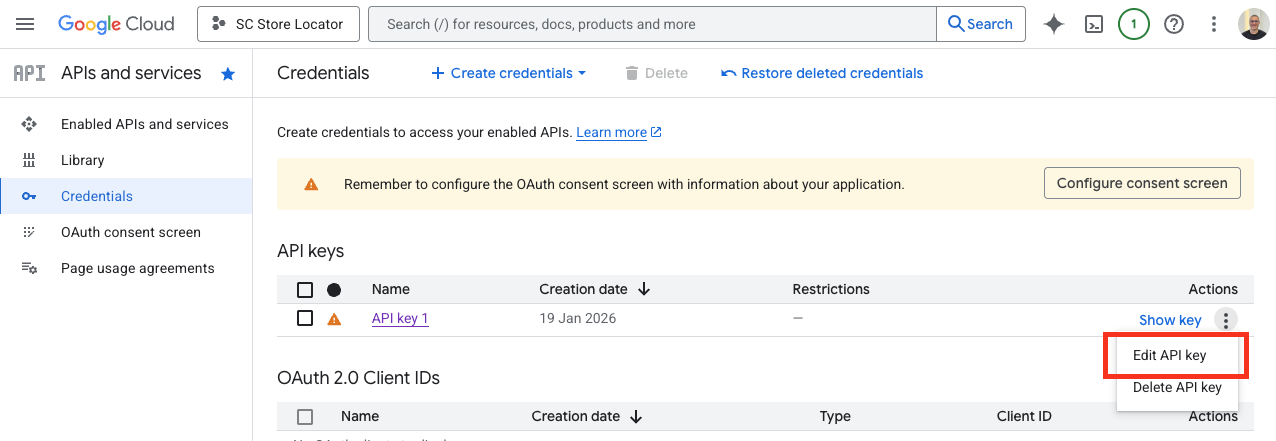Open Library in the left sidebar
Screen dimensions: 1276x441
tap(82, 160)
